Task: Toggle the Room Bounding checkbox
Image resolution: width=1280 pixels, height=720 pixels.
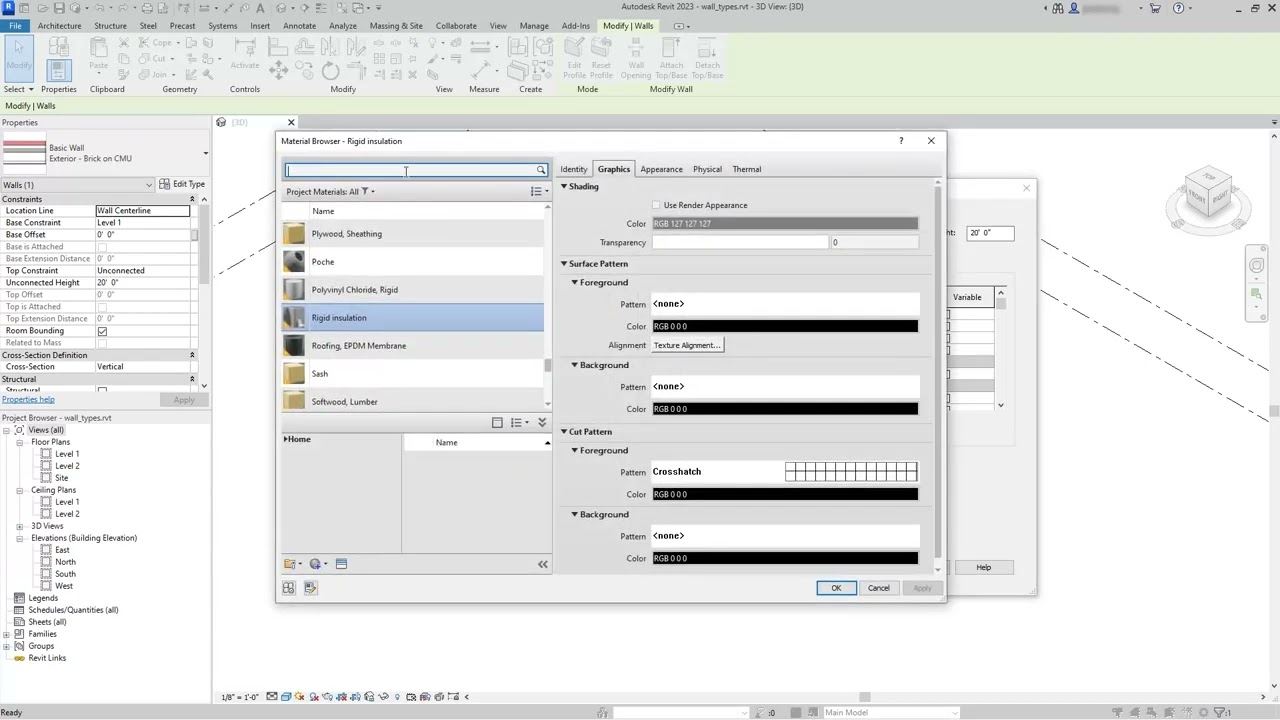Action: [x=102, y=331]
